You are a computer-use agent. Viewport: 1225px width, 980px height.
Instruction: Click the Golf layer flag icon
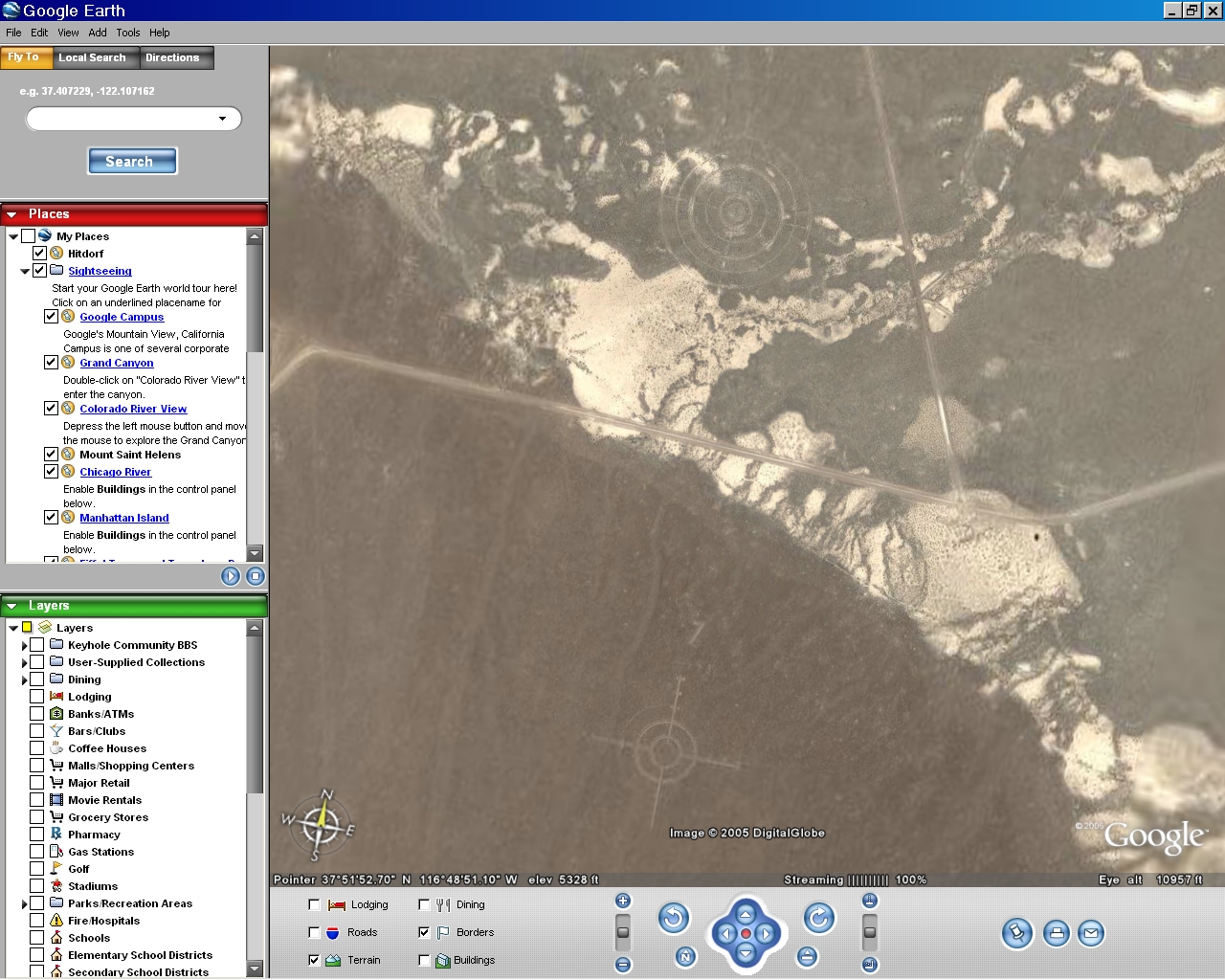tap(56, 868)
